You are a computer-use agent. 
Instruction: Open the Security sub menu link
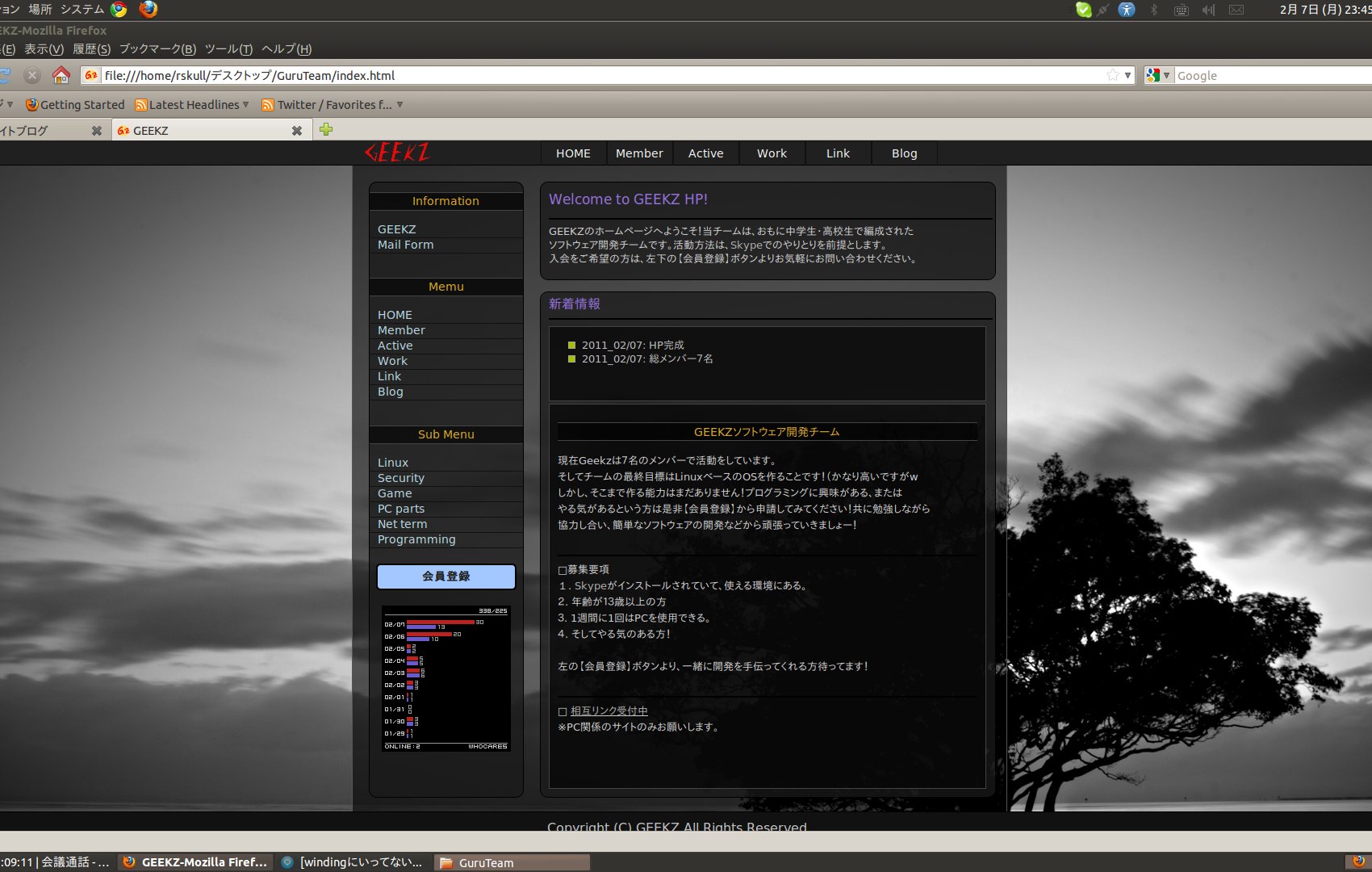(x=401, y=478)
